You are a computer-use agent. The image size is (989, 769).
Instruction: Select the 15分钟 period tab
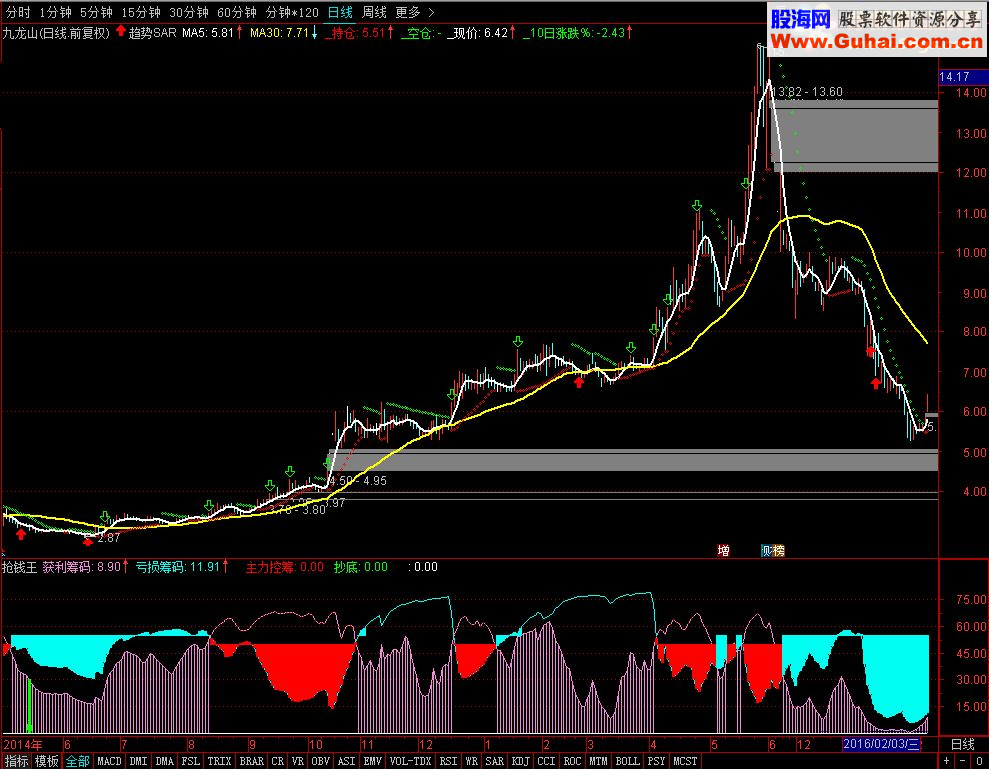[141, 12]
